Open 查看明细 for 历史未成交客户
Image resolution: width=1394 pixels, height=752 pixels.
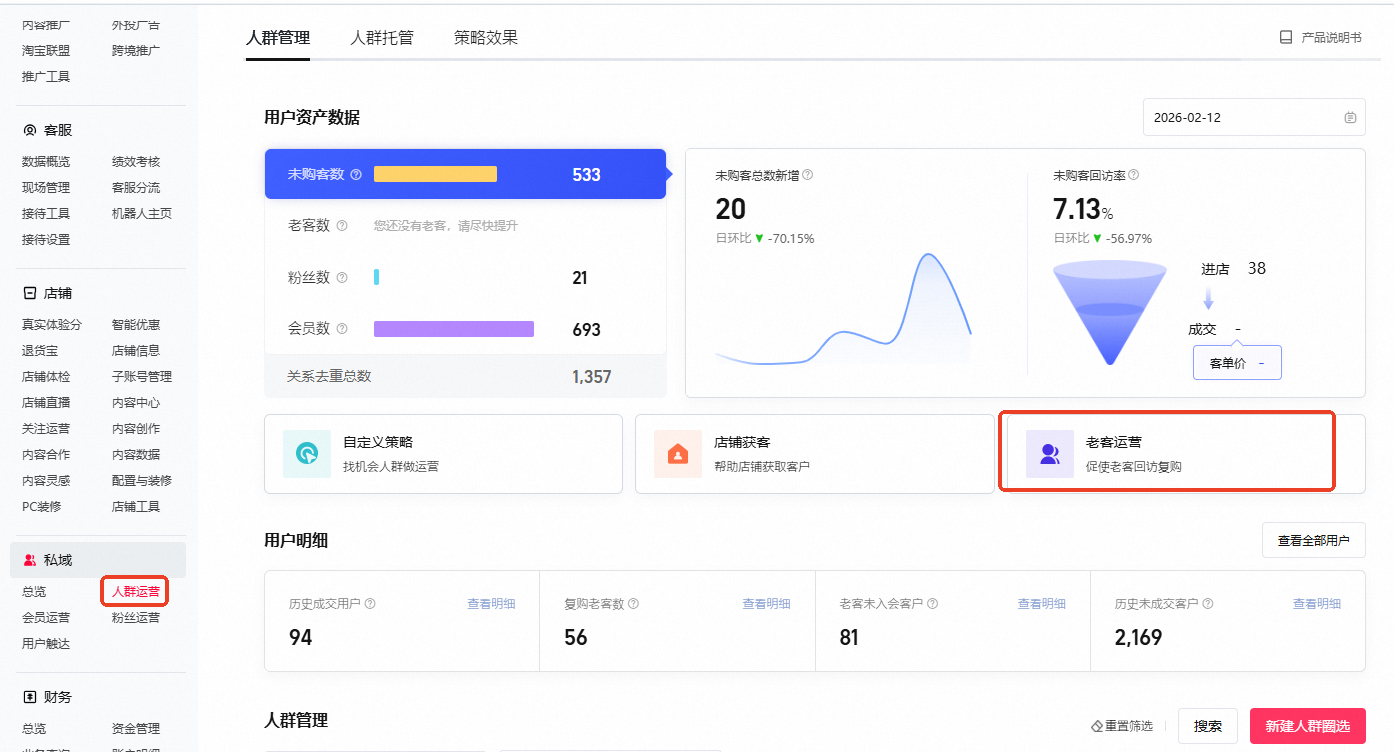click(x=1317, y=604)
